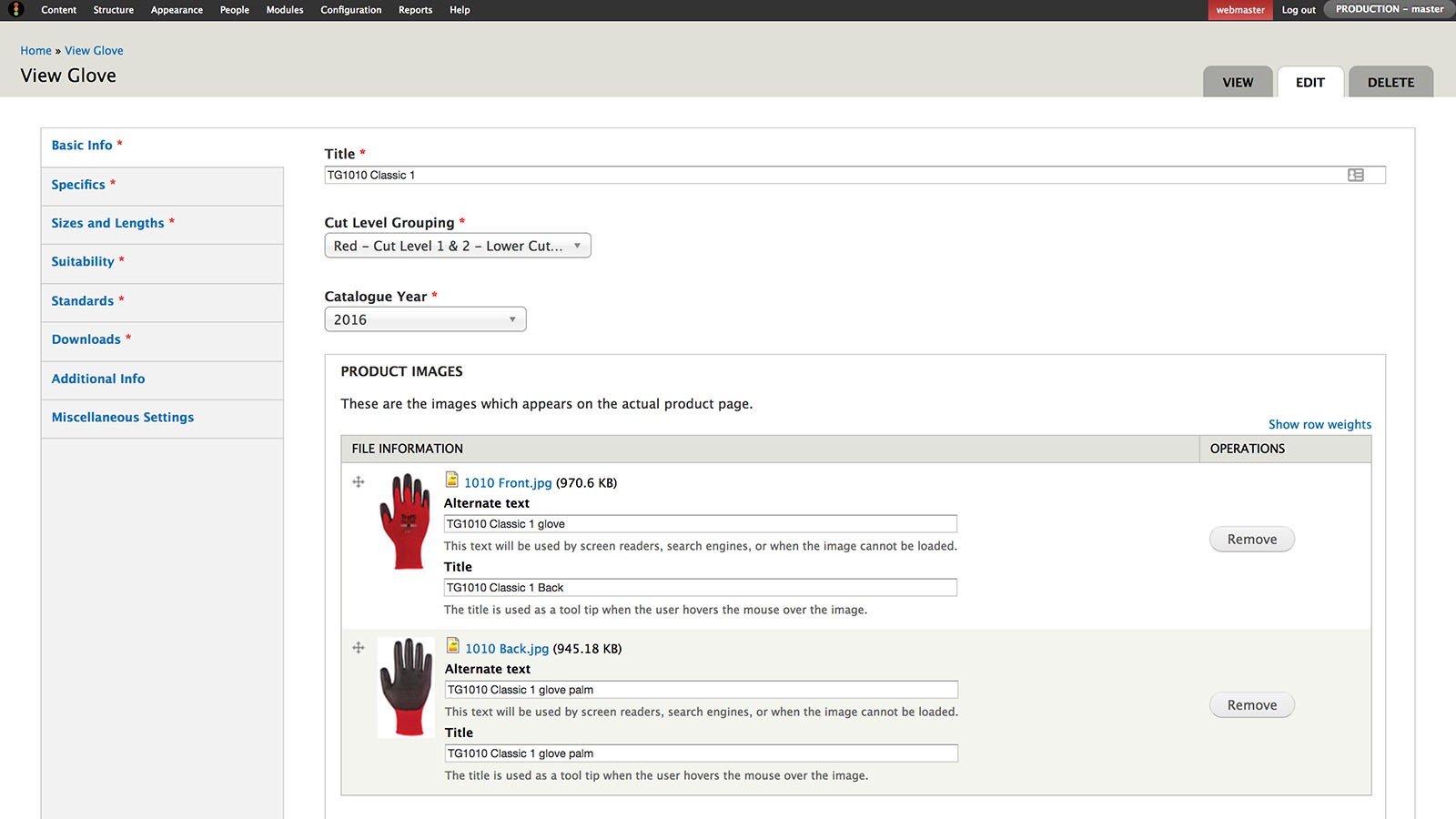Open the Cut Level Grouping dropdown
The width and height of the screenshot is (1456, 819).
pyautogui.click(x=458, y=246)
